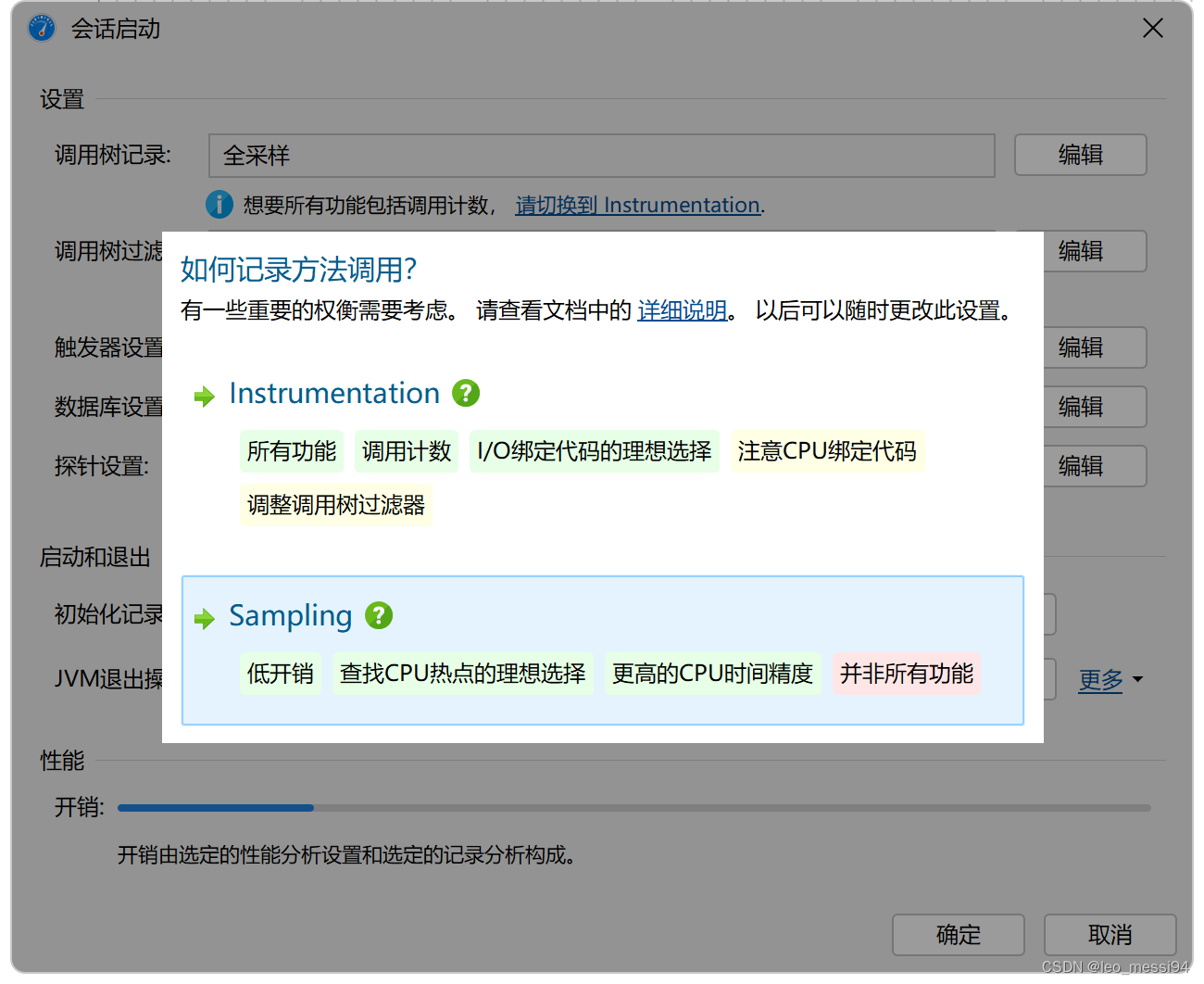1204x984 pixels.
Task: Click the 并非所有功能 tag
Action: coord(907,674)
